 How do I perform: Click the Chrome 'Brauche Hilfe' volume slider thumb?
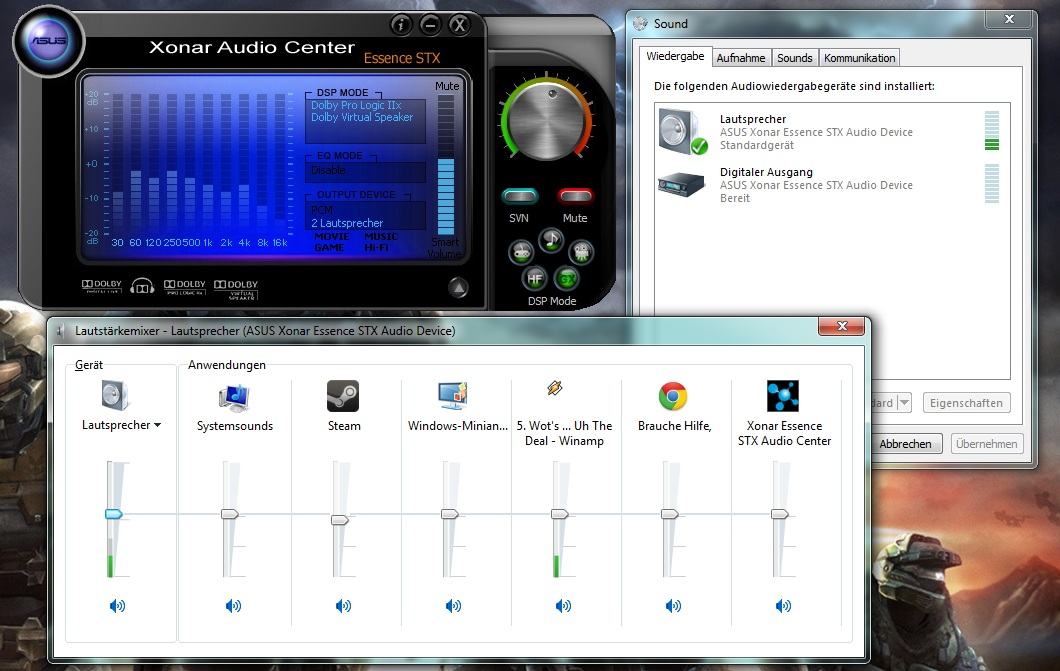pyautogui.click(x=669, y=514)
